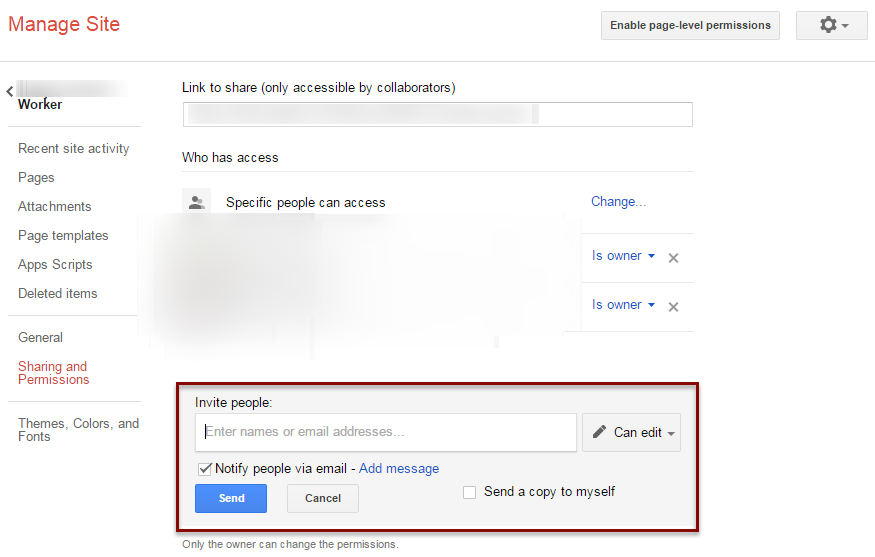Viewport: 875px width, 557px height.
Task: Click the Change... access link
Action: tap(618, 201)
